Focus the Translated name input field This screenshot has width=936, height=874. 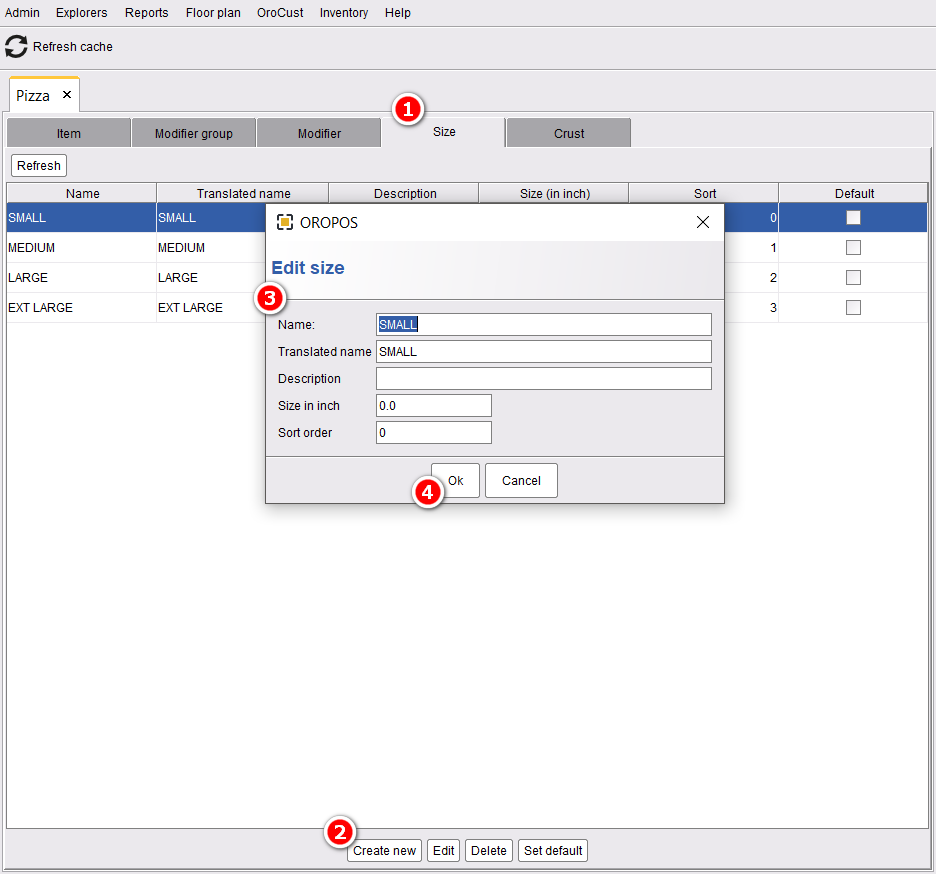[544, 352]
